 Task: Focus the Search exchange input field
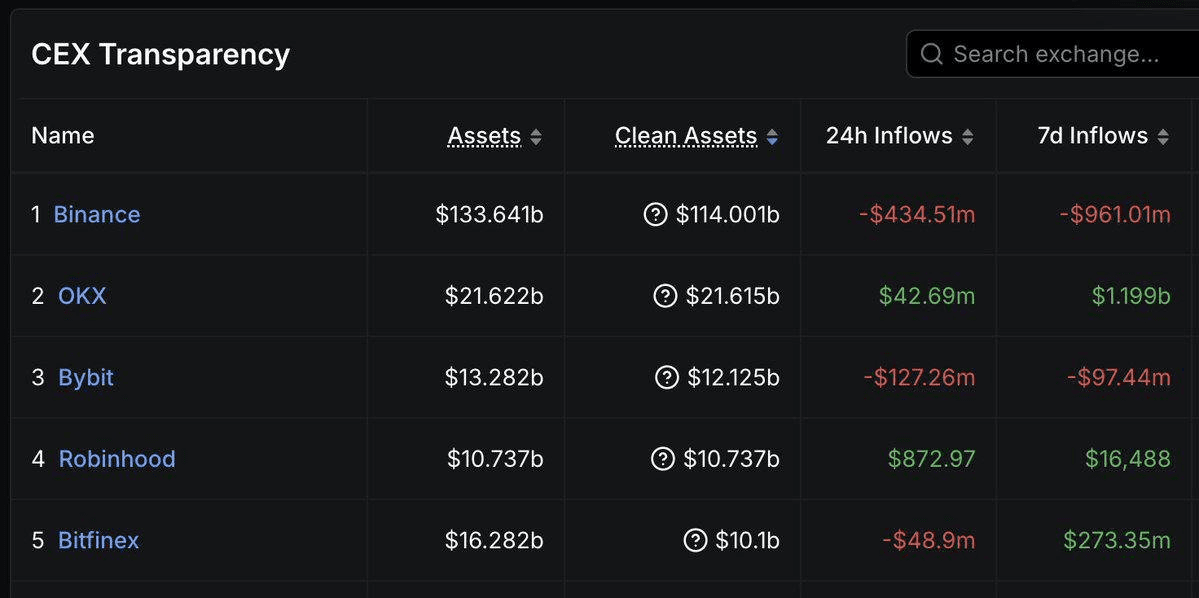coord(1053,54)
